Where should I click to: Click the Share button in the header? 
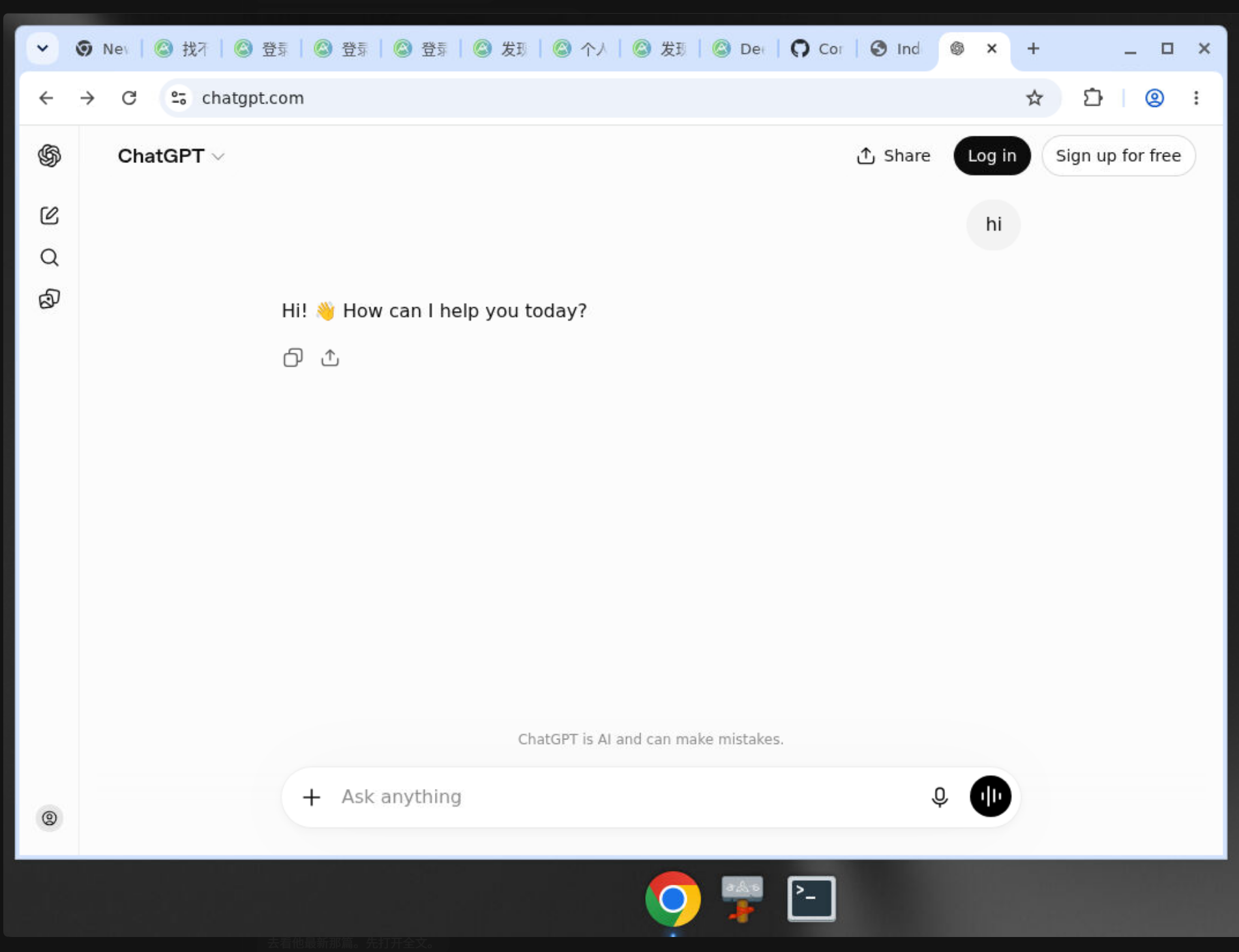(x=893, y=156)
